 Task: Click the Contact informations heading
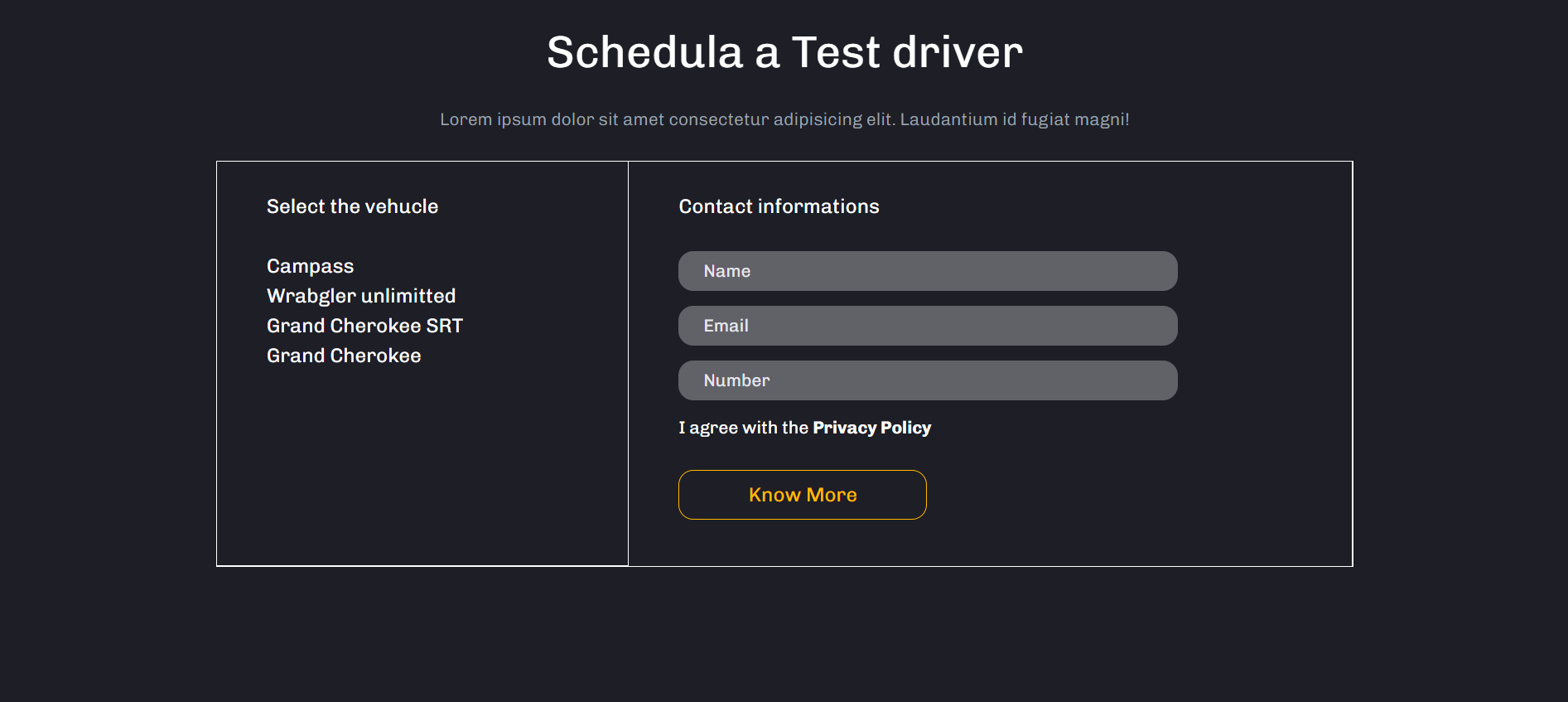coord(779,206)
